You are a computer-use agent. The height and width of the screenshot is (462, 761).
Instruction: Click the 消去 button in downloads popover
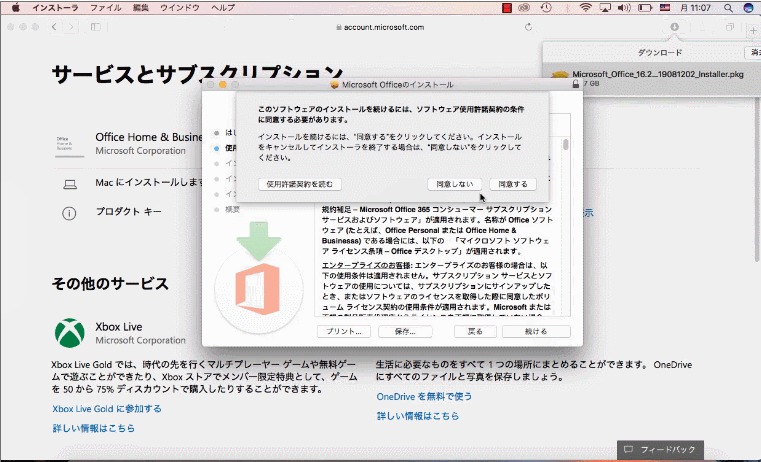click(754, 52)
